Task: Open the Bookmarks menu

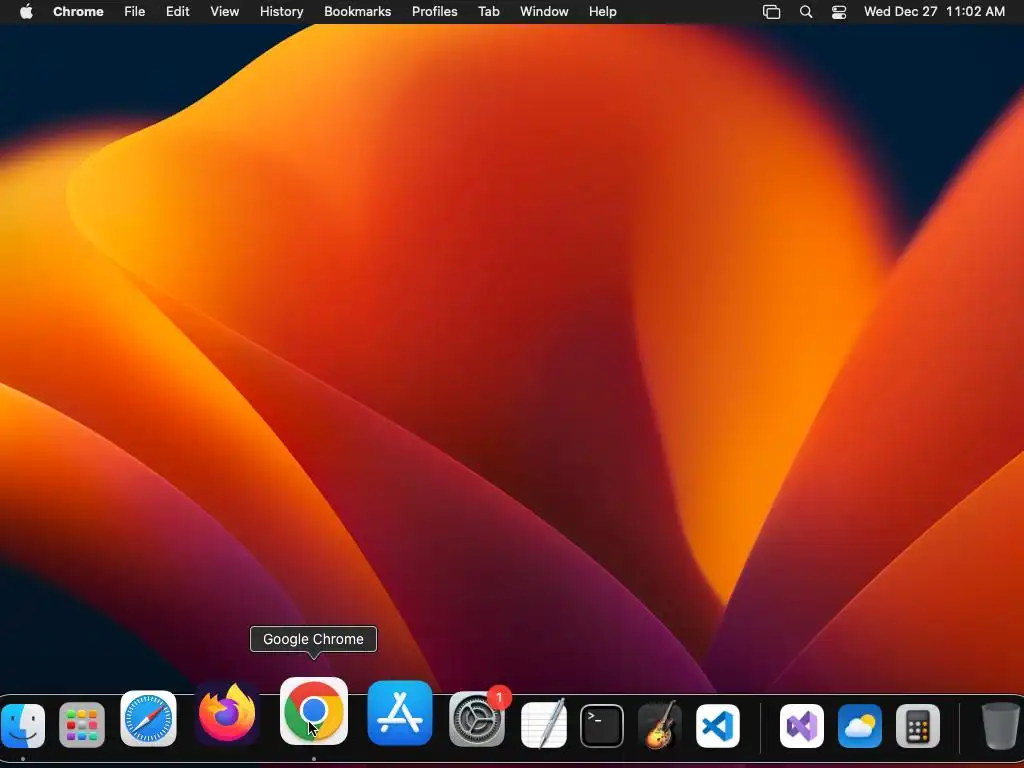Action: [357, 12]
